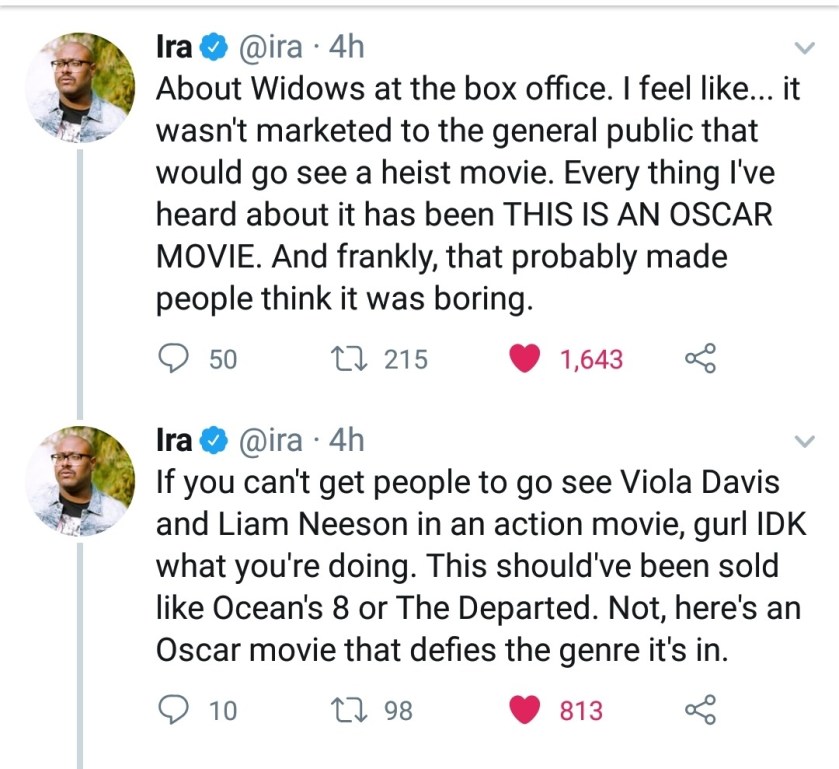Share the Widows box office tweet
The image size is (839, 769).
[701, 359]
